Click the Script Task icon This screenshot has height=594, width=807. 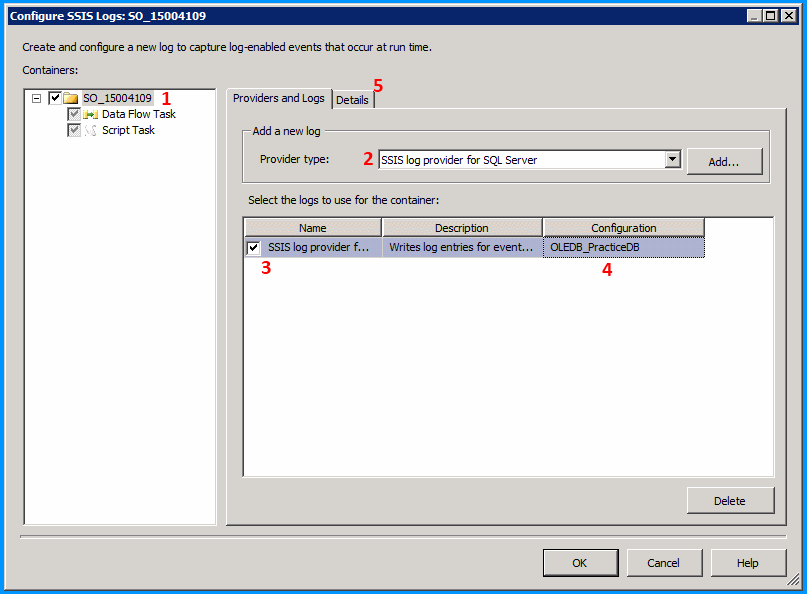click(x=91, y=130)
